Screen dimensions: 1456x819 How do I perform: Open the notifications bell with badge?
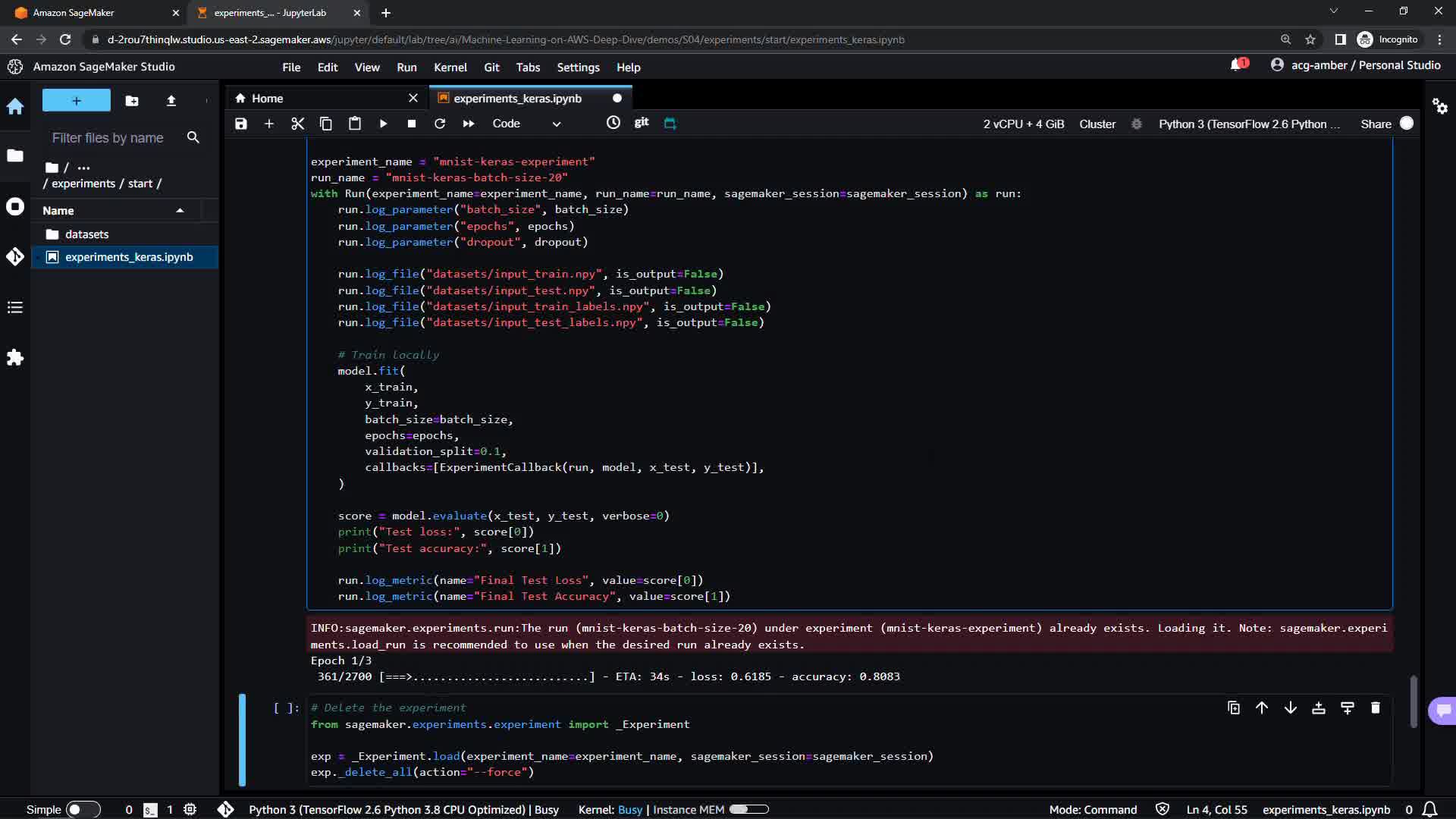(x=1237, y=65)
